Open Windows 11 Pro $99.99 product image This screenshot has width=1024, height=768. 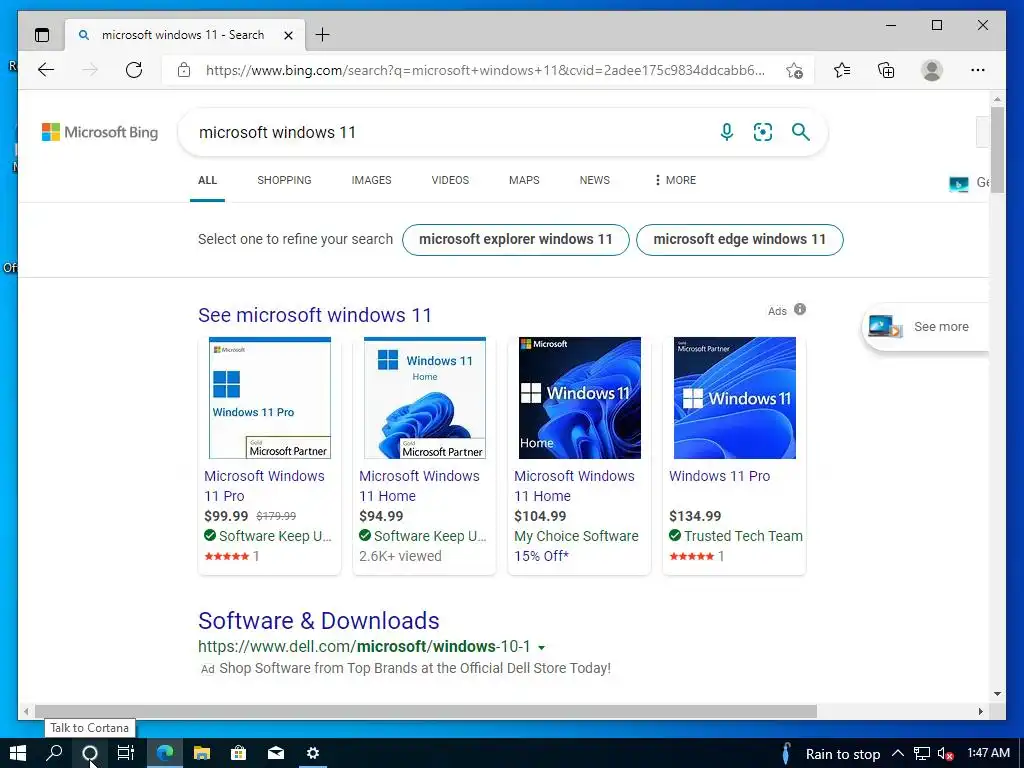coord(270,398)
